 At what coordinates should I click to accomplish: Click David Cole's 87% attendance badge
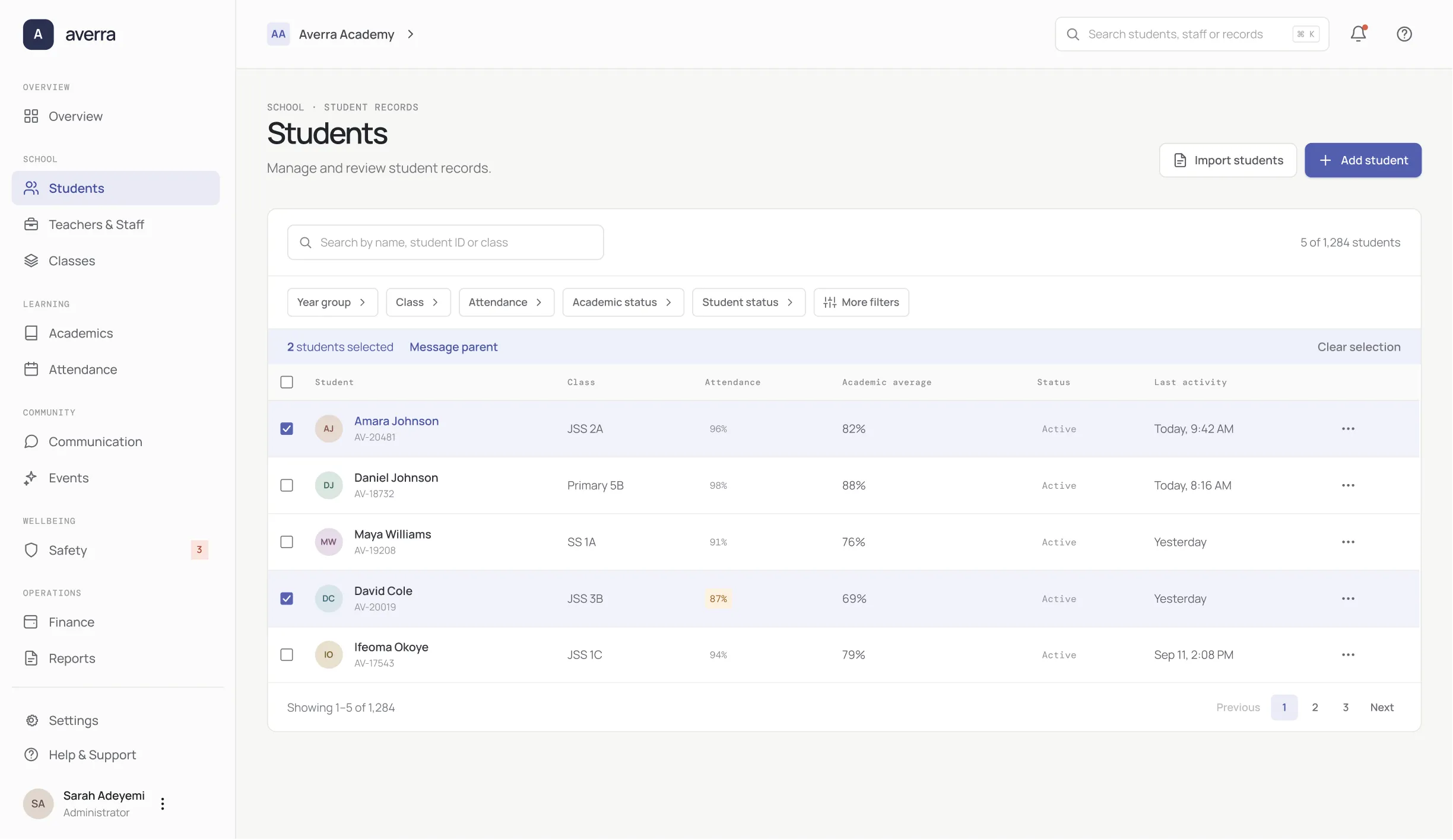click(x=718, y=599)
